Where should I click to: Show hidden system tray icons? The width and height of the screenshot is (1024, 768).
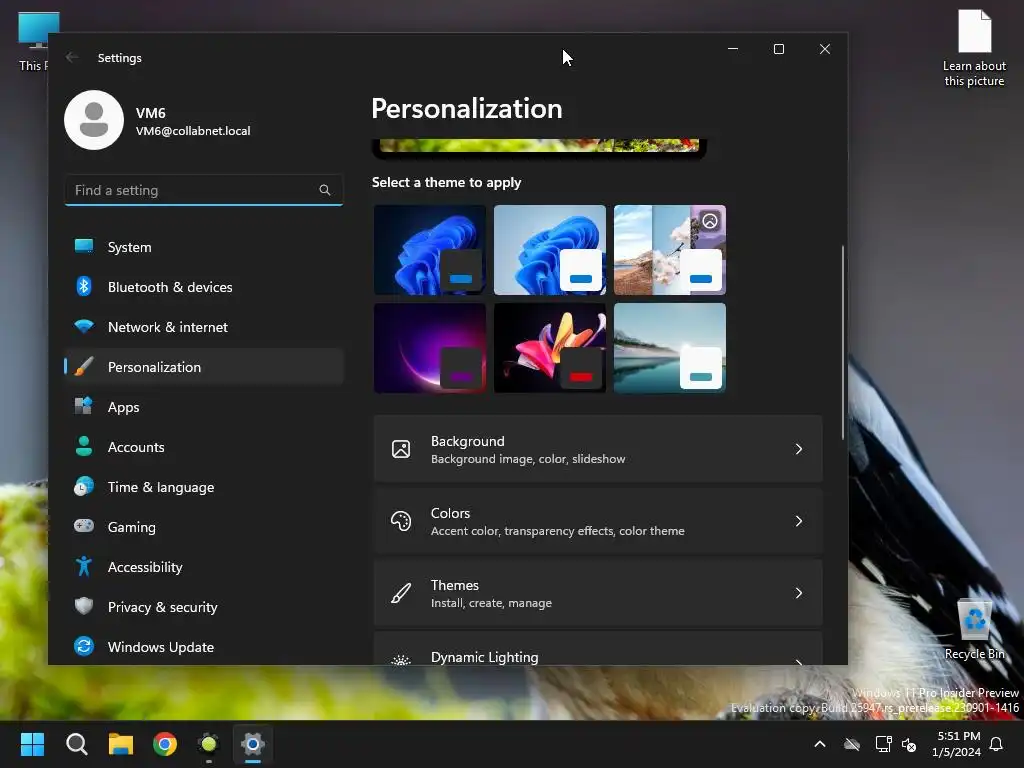(820, 744)
